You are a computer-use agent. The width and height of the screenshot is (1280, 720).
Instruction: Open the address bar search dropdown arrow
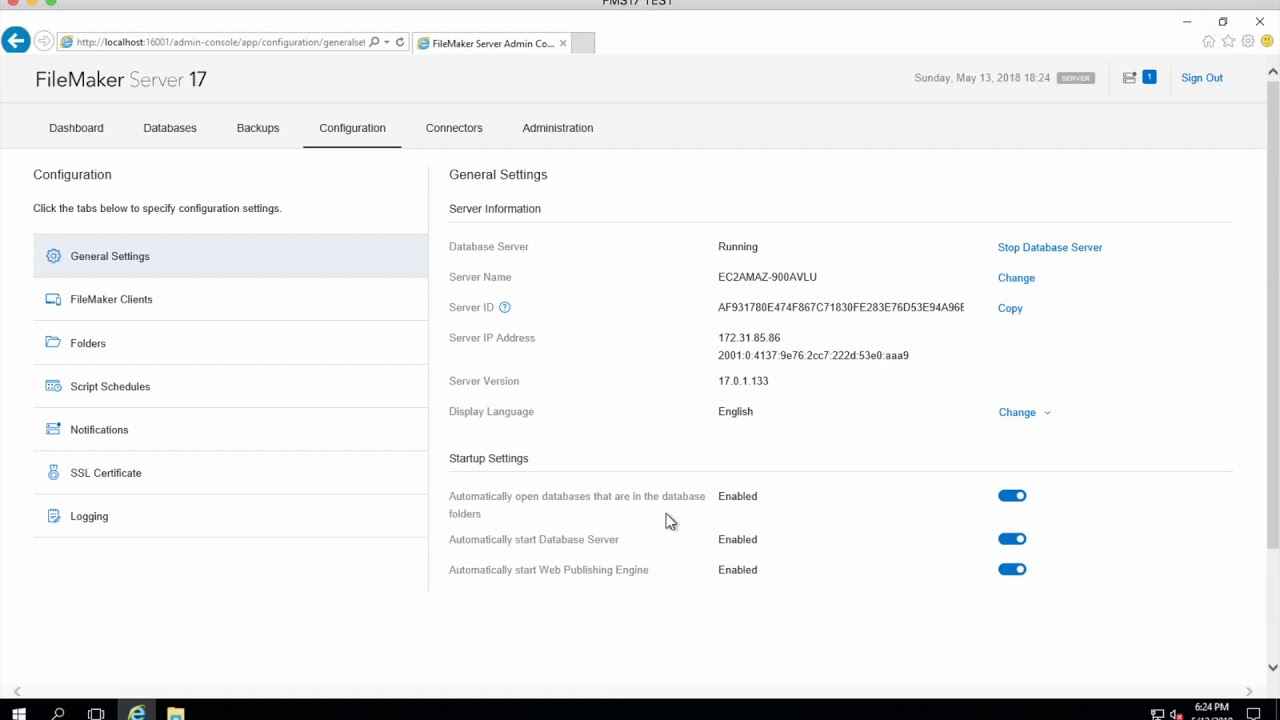click(387, 43)
